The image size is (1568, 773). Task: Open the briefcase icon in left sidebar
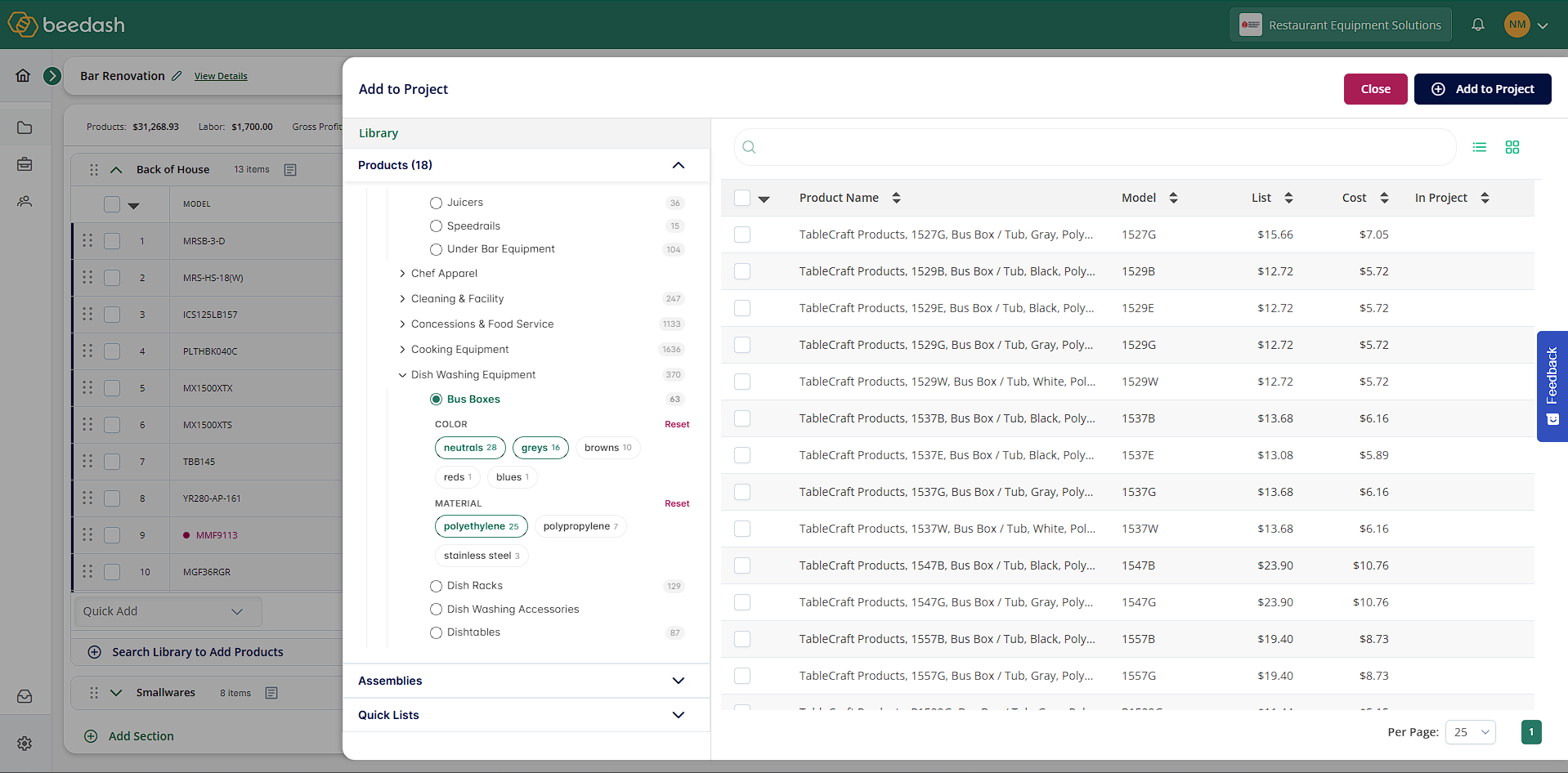pyautogui.click(x=25, y=164)
